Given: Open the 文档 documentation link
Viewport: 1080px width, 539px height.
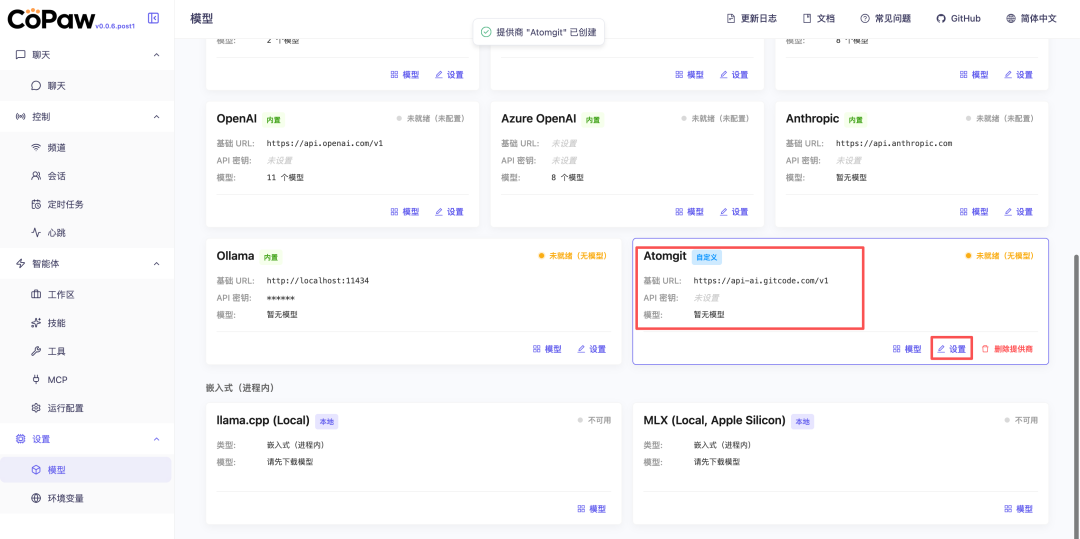Looking at the screenshot, I should 818,19.
